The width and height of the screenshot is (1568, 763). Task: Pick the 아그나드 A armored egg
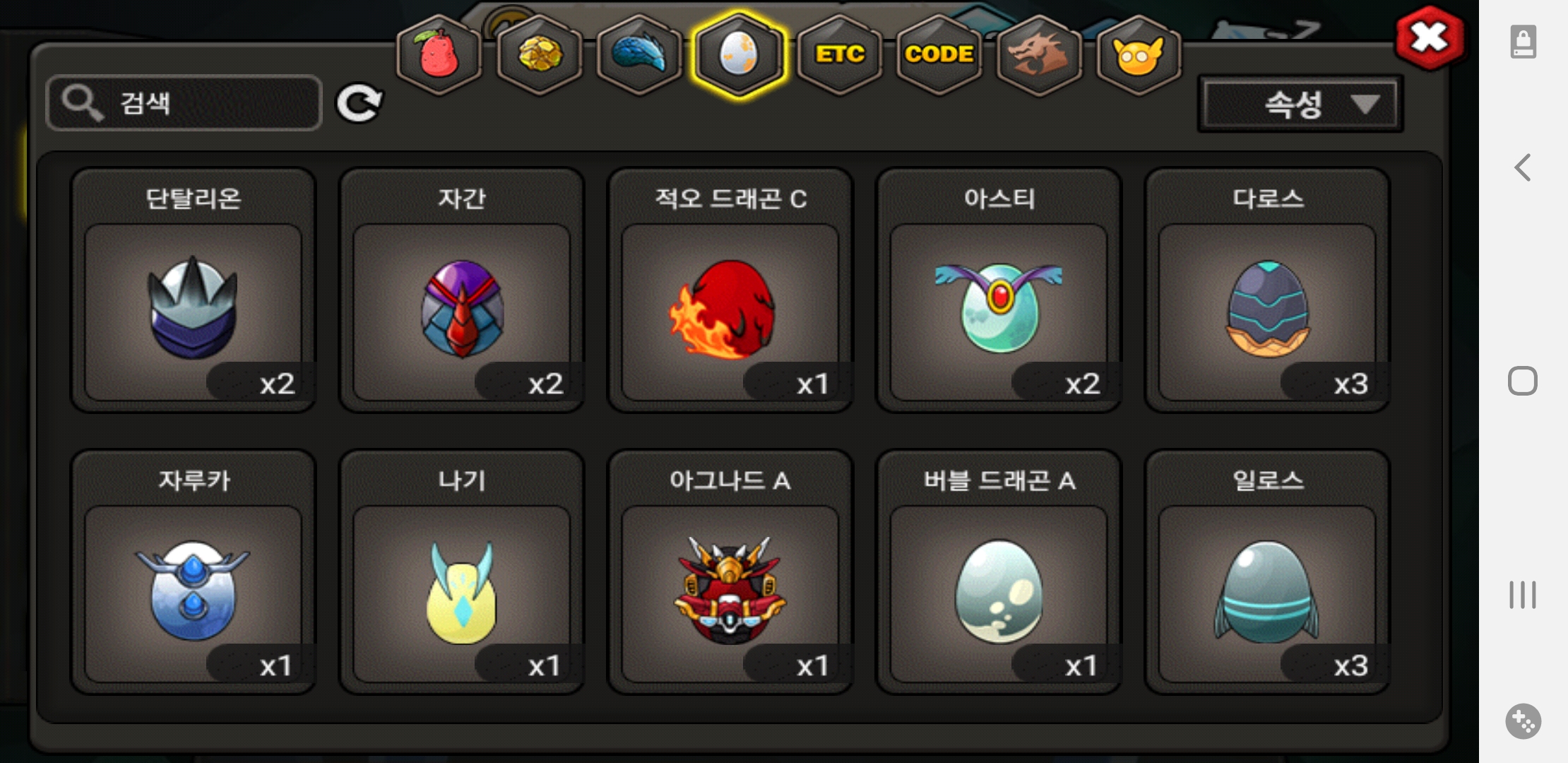(x=730, y=572)
